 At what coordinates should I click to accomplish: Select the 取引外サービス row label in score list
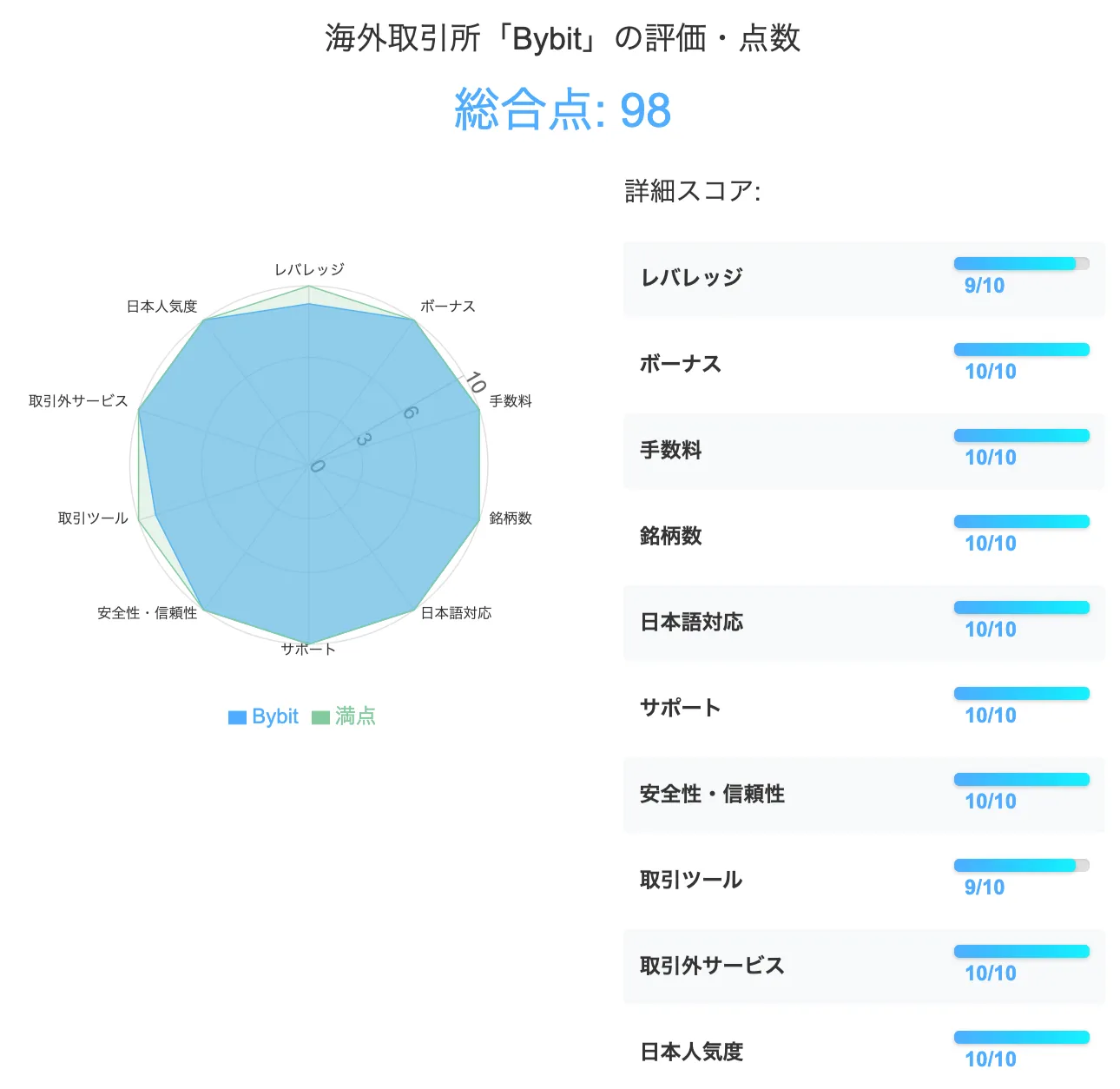coord(712,966)
